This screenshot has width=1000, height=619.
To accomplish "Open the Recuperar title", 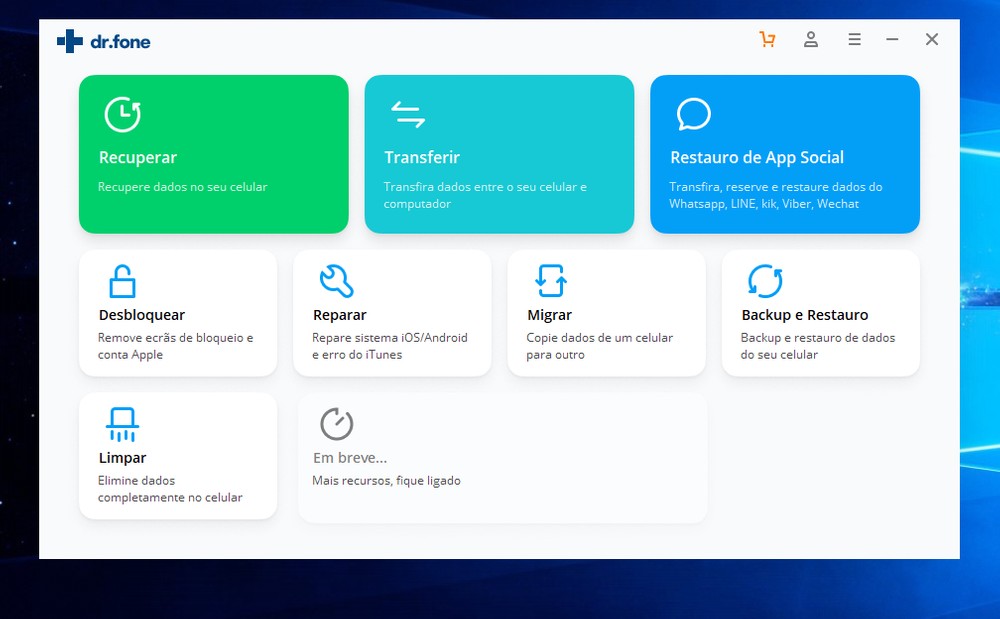I will tap(138, 158).
